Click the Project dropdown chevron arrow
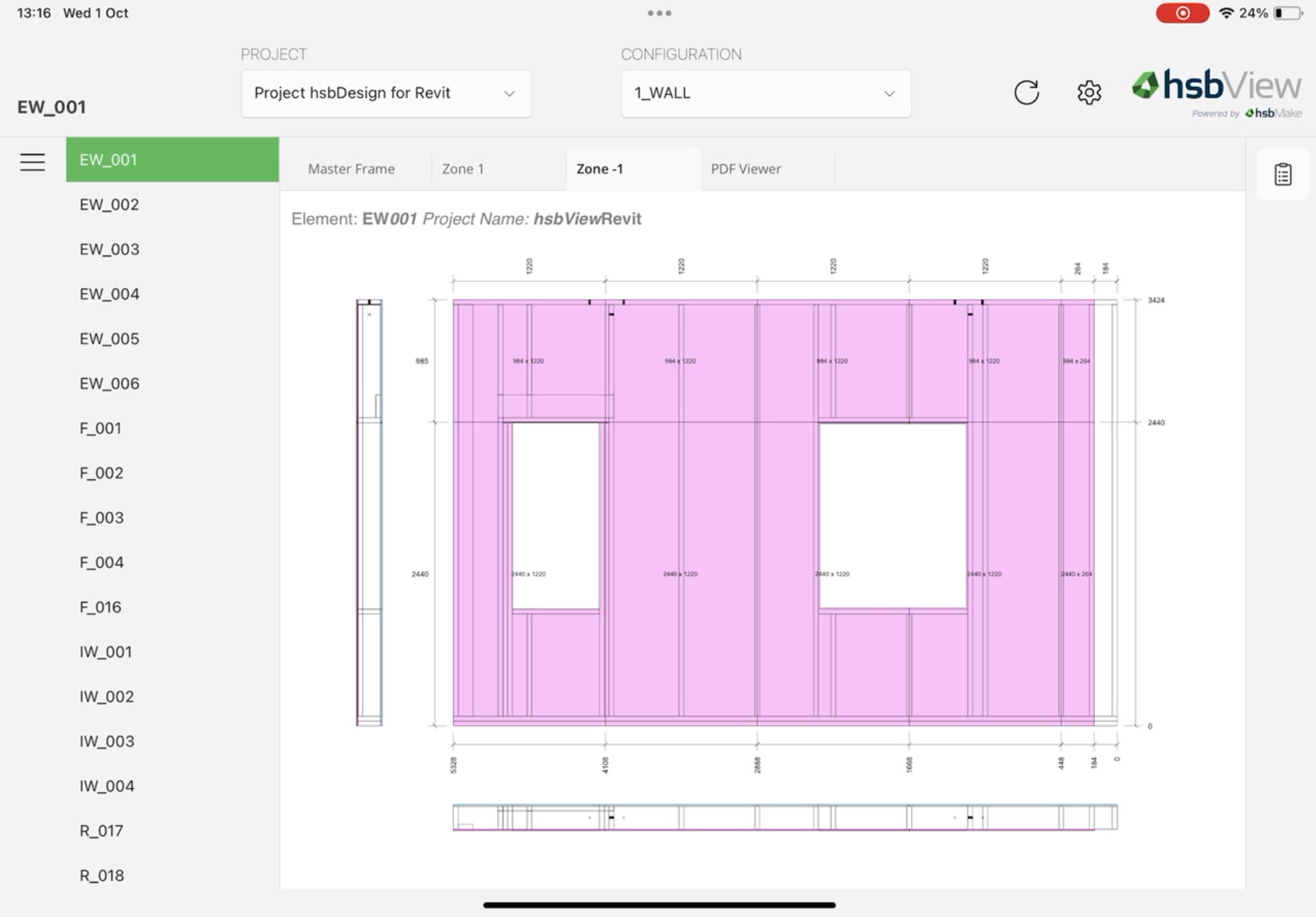 pyautogui.click(x=509, y=94)
